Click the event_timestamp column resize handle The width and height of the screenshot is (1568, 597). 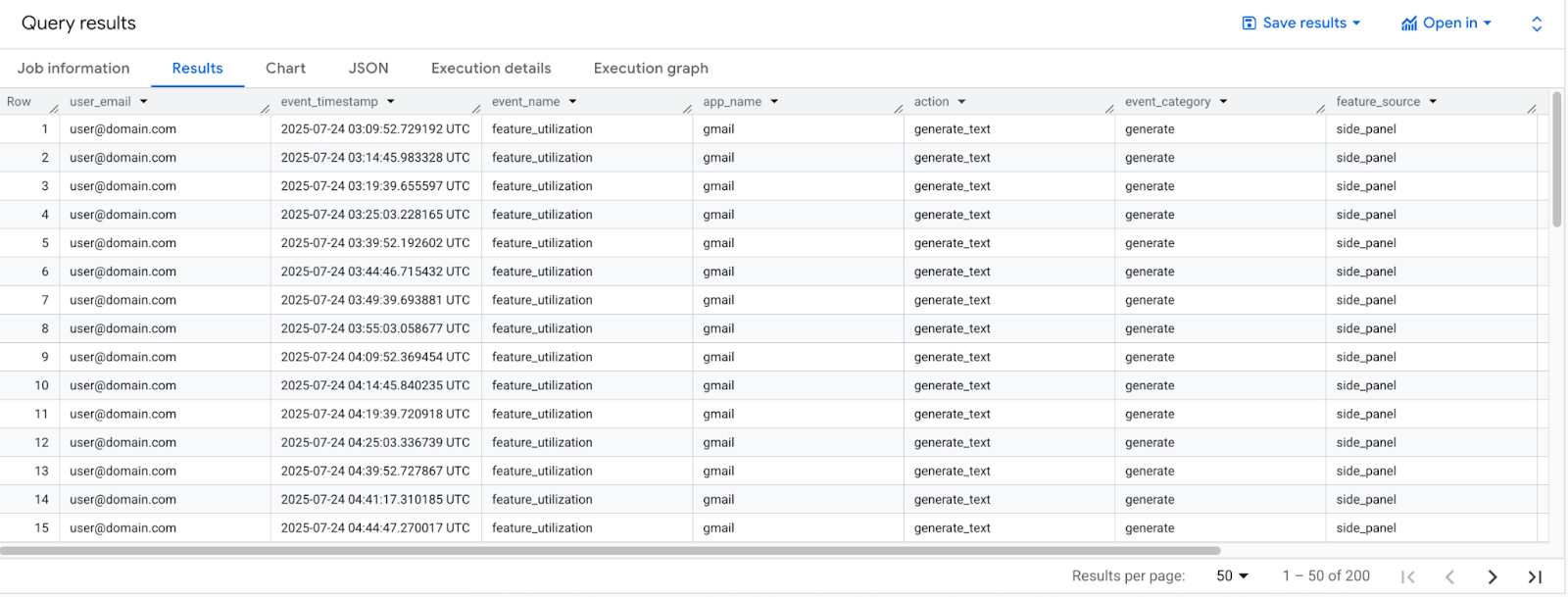click(476, 108)
